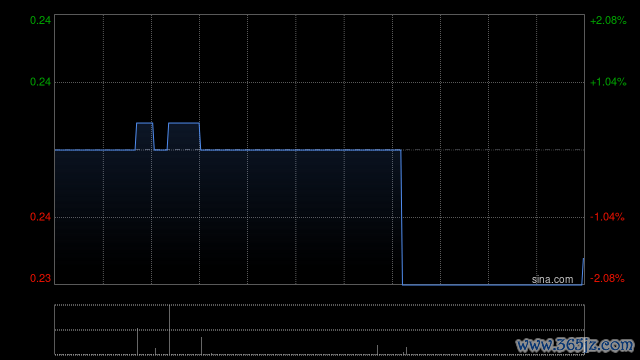
Task: Click the small volume bar just before the price drop
Action: [x=378, y=350]
